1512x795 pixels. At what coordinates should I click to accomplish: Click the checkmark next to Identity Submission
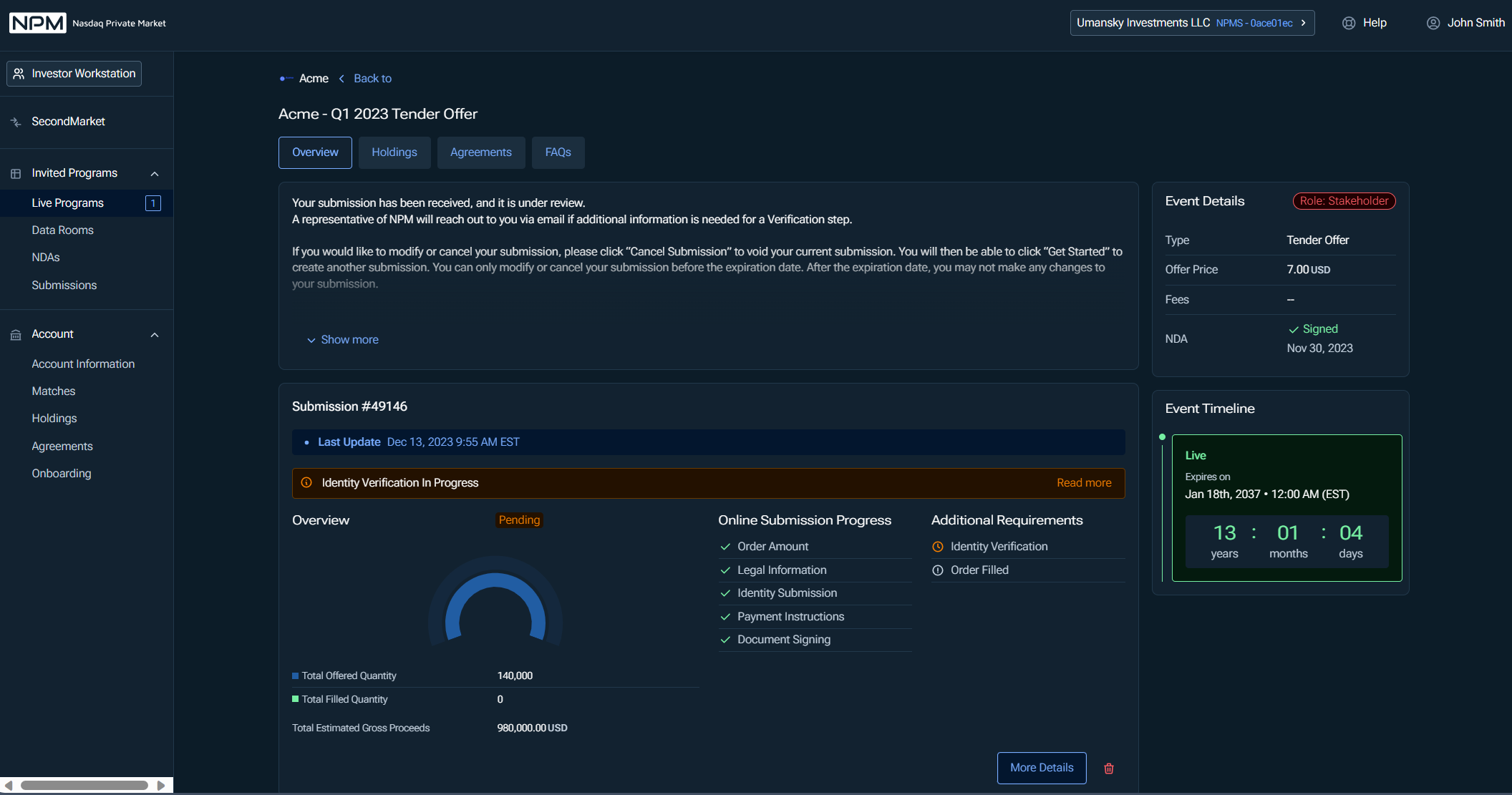(725, 593)
